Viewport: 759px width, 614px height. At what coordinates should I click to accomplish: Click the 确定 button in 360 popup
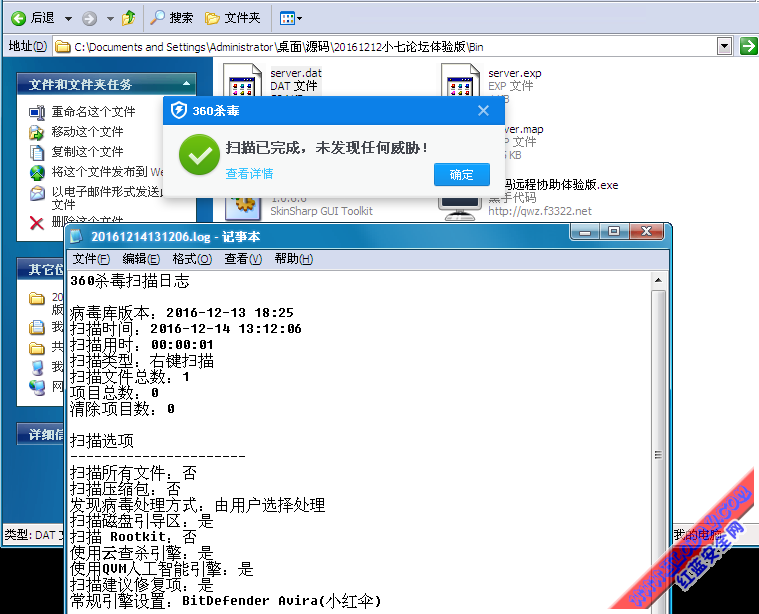[462, 174]
